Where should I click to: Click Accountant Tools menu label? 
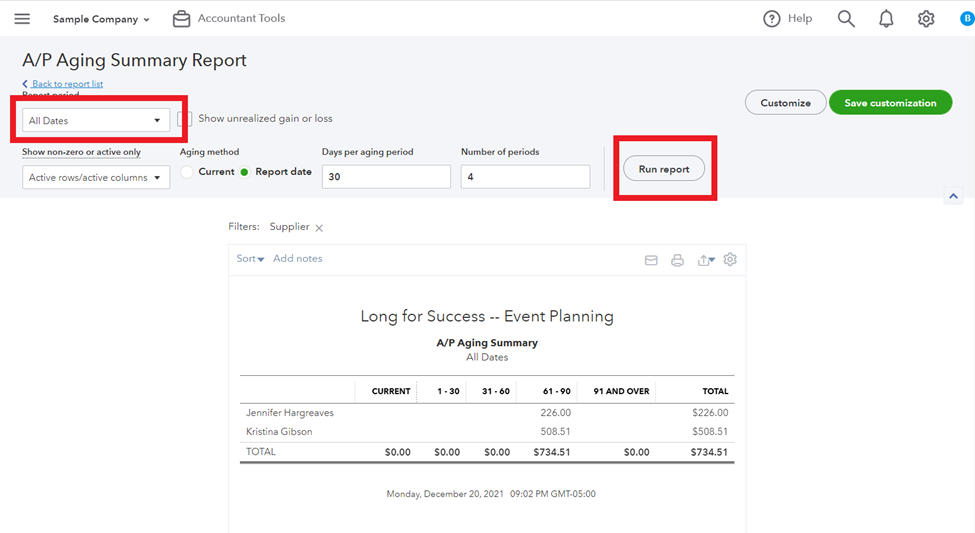coord(241,18)
